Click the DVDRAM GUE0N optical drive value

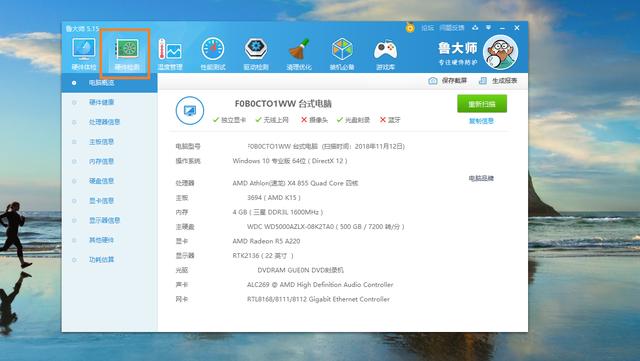click(x=300, y=270)
